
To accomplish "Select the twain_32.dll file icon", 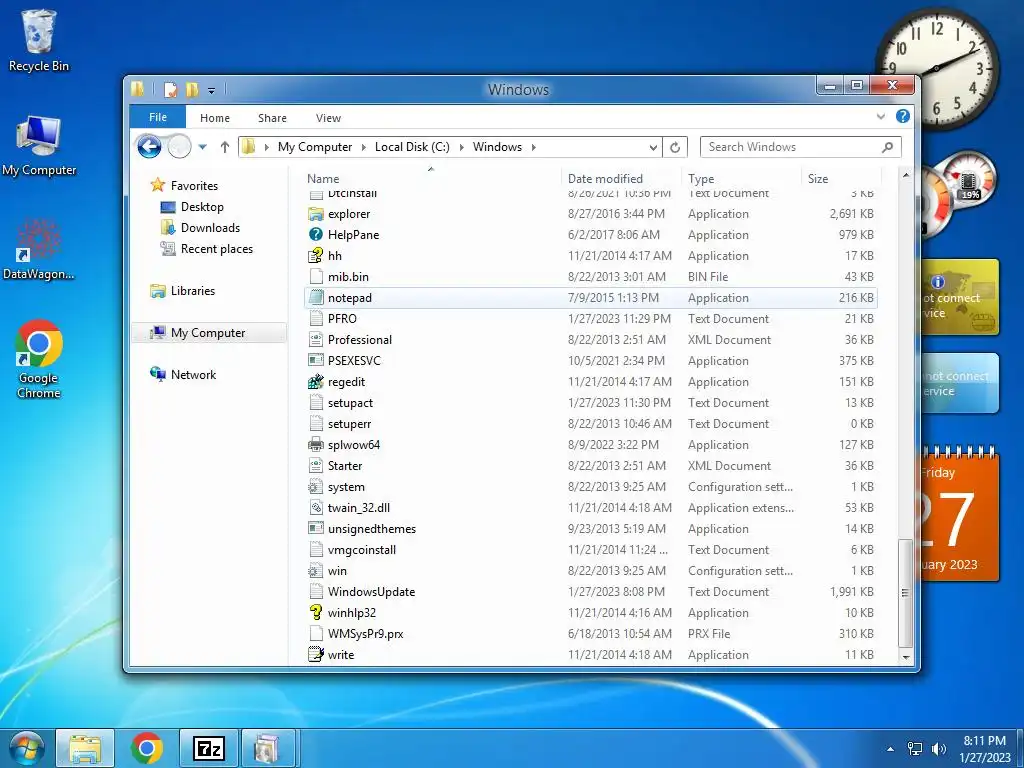I will [x=316, y=507].
